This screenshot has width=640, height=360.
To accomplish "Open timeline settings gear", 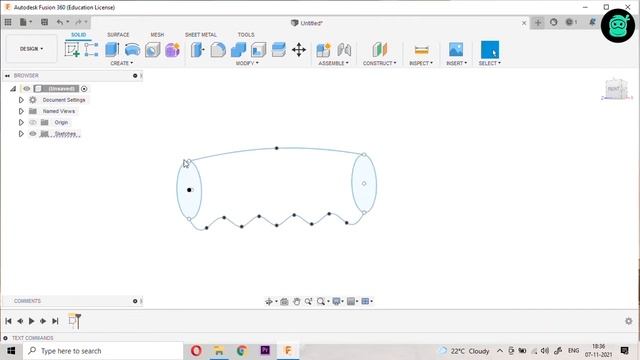I will point(629,321).
